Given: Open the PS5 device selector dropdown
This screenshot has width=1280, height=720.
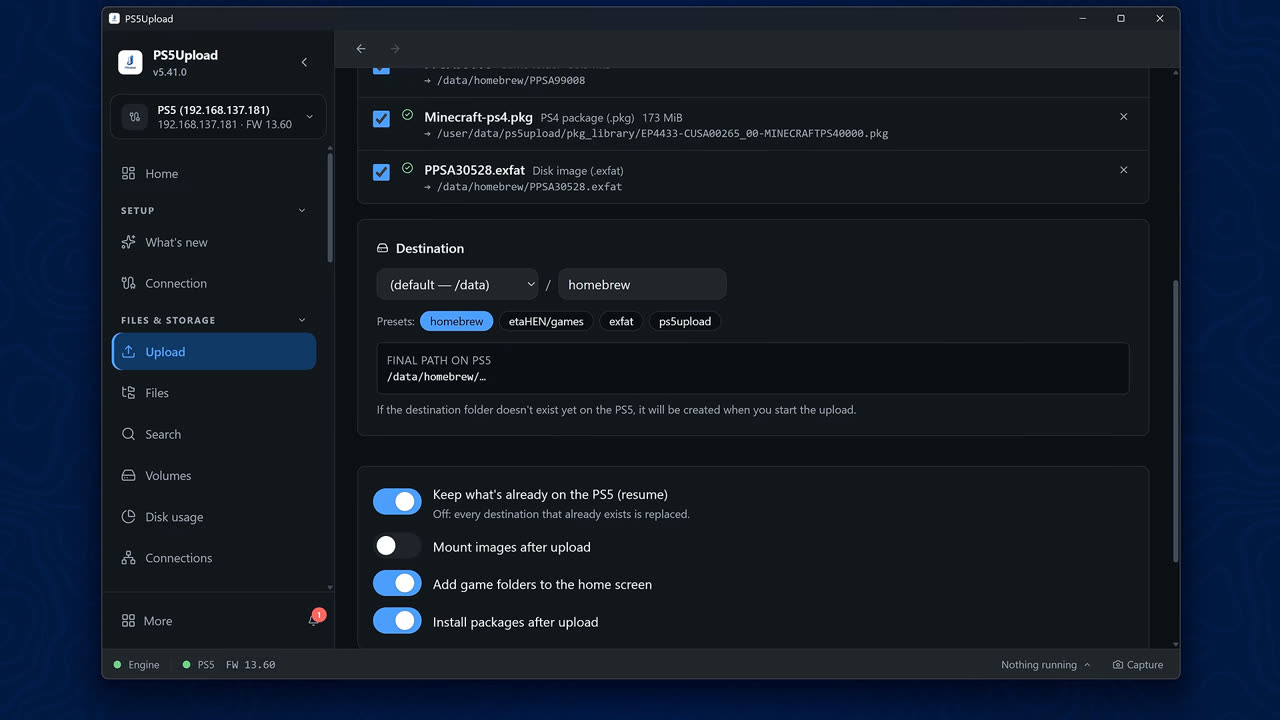Looking at the screenshot, I should [218, 117].
